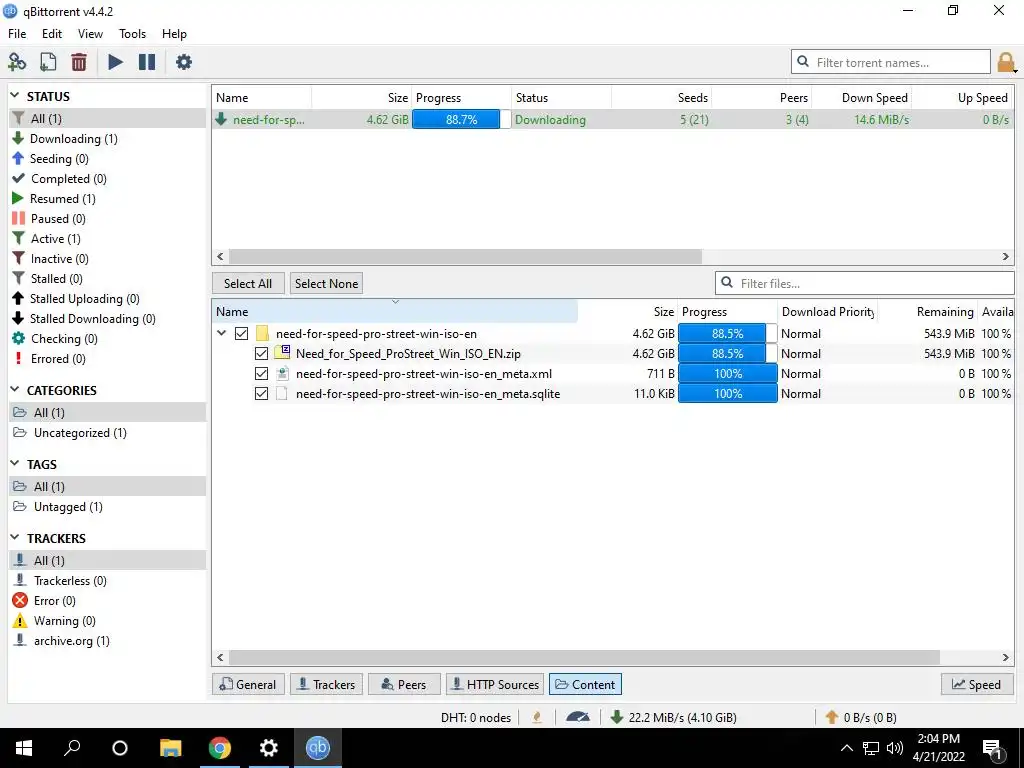Click the alternative speed limits speedometer icon
The height and width of the screenshot is (768, 1024).
(578, 717)
